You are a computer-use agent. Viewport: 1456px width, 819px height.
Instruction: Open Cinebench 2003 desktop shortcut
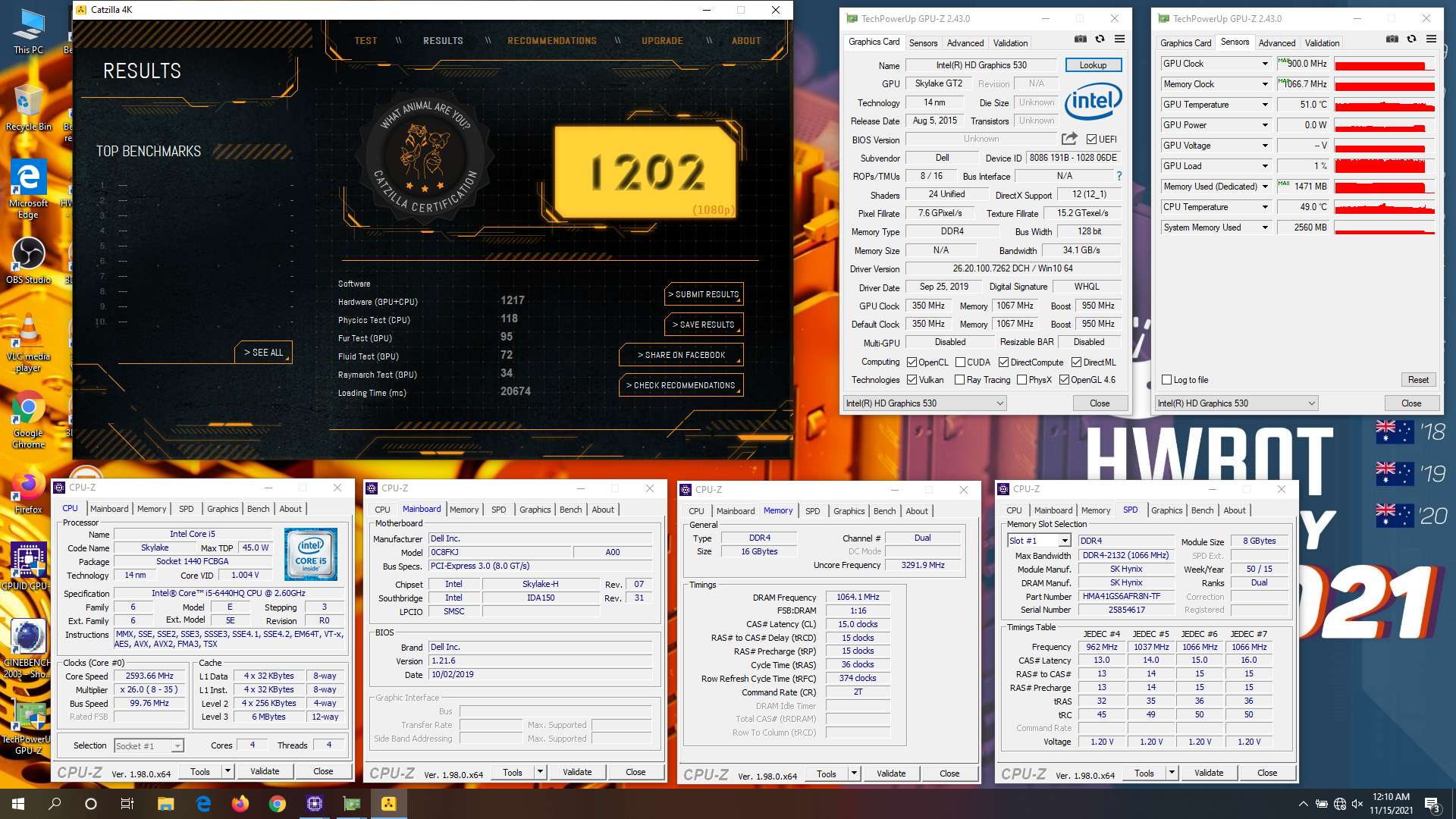coord(29,648)
